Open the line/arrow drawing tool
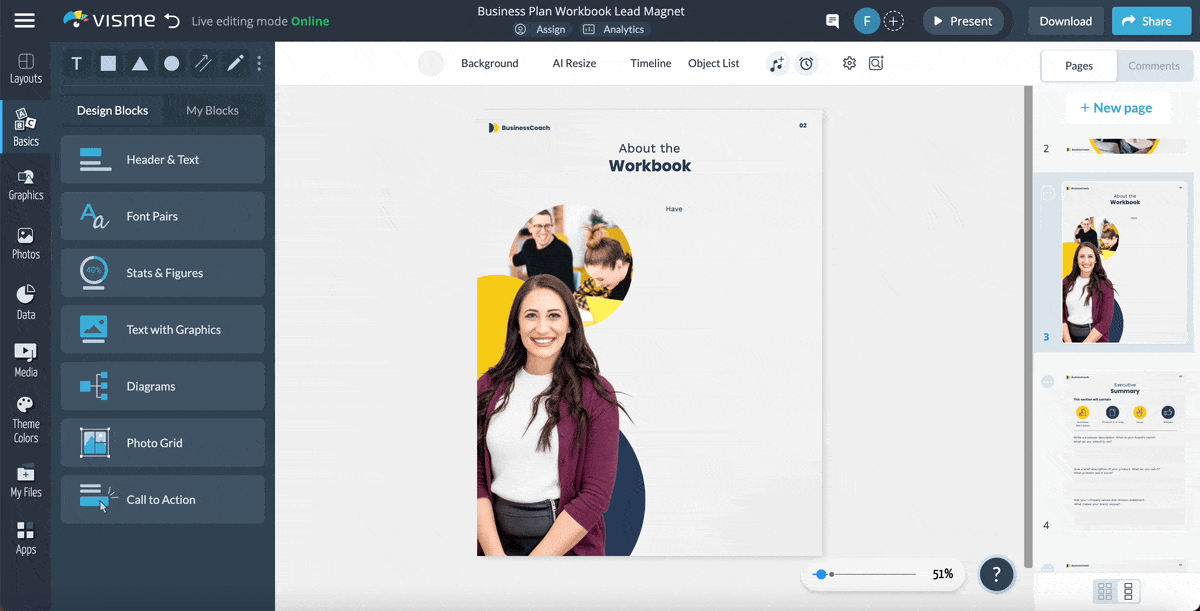Viewport: 1200px width, 611px height. (202, 63)
